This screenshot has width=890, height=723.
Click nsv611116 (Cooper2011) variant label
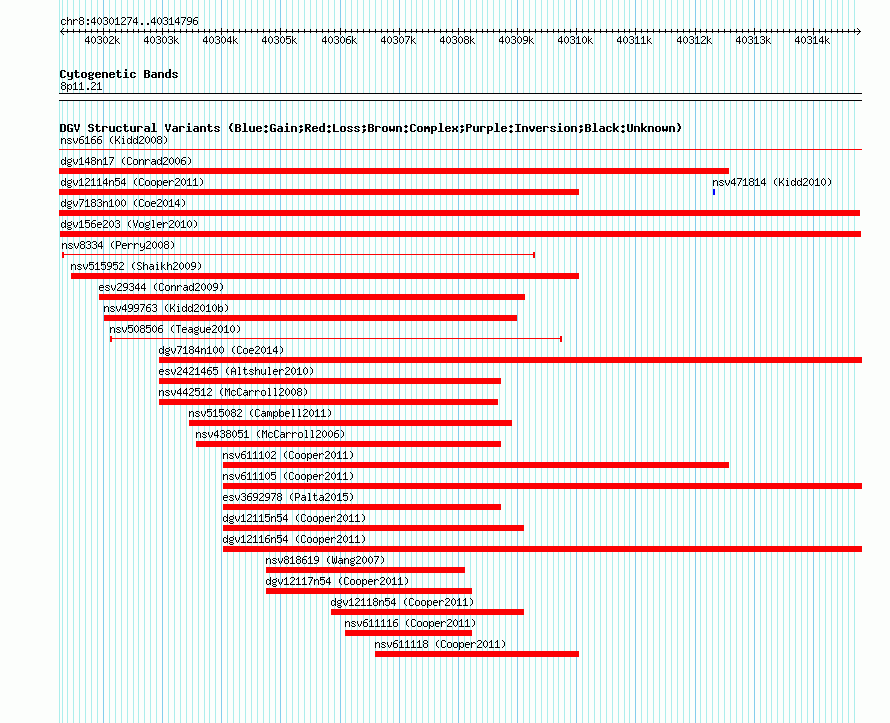(x=410, y=623)
